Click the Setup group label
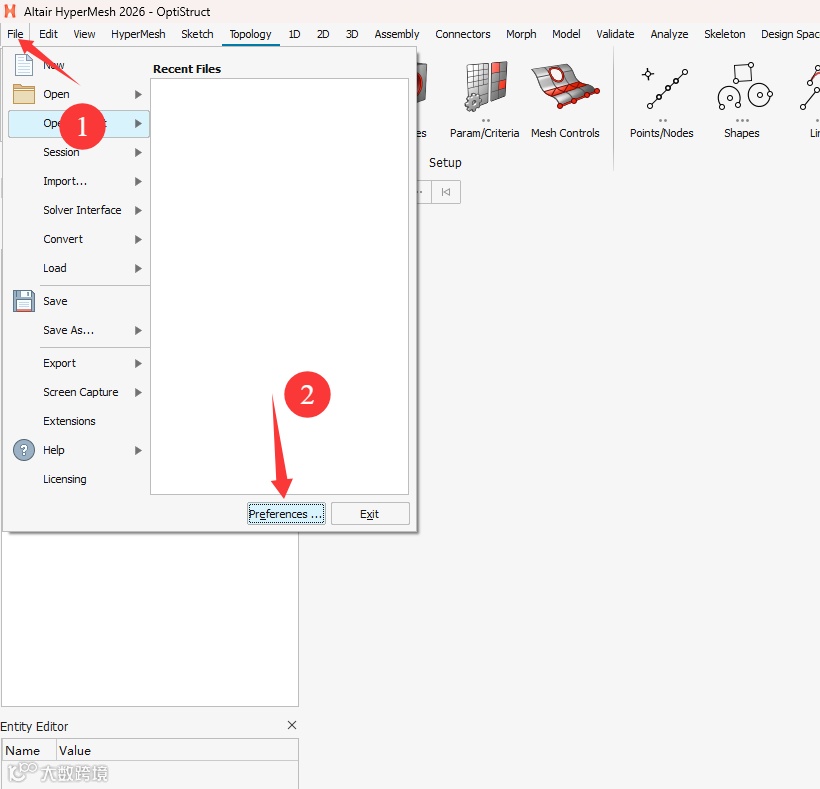 click(445, 163)
